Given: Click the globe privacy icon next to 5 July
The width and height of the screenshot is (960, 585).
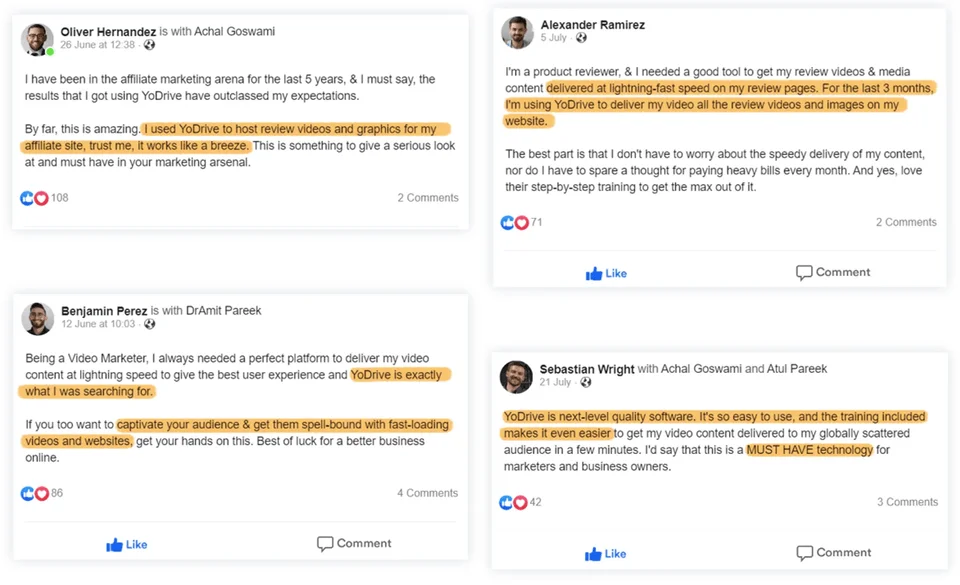Looking at the screenshot, I should coord(581,38).
